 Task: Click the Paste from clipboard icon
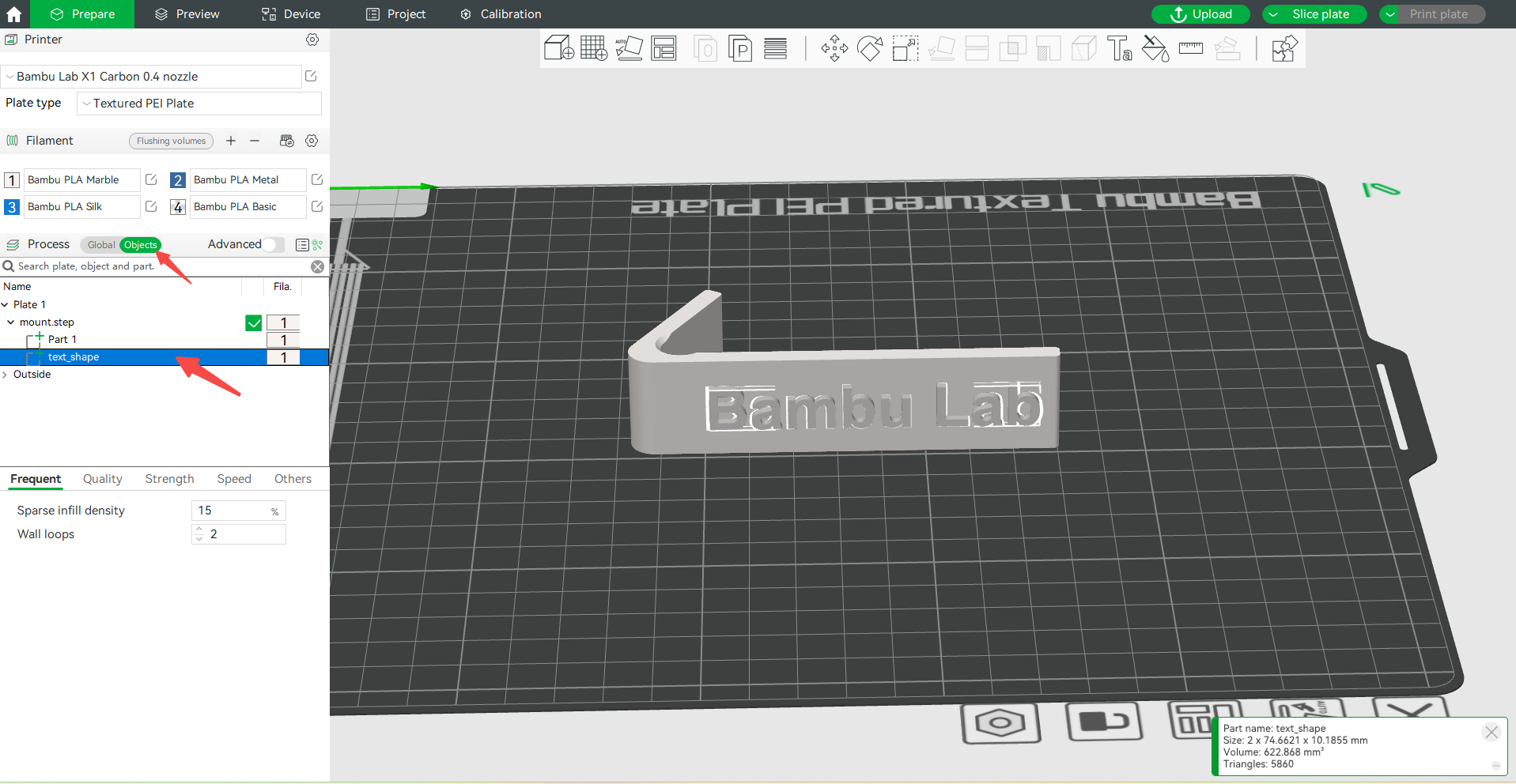[x=740, y=48]
